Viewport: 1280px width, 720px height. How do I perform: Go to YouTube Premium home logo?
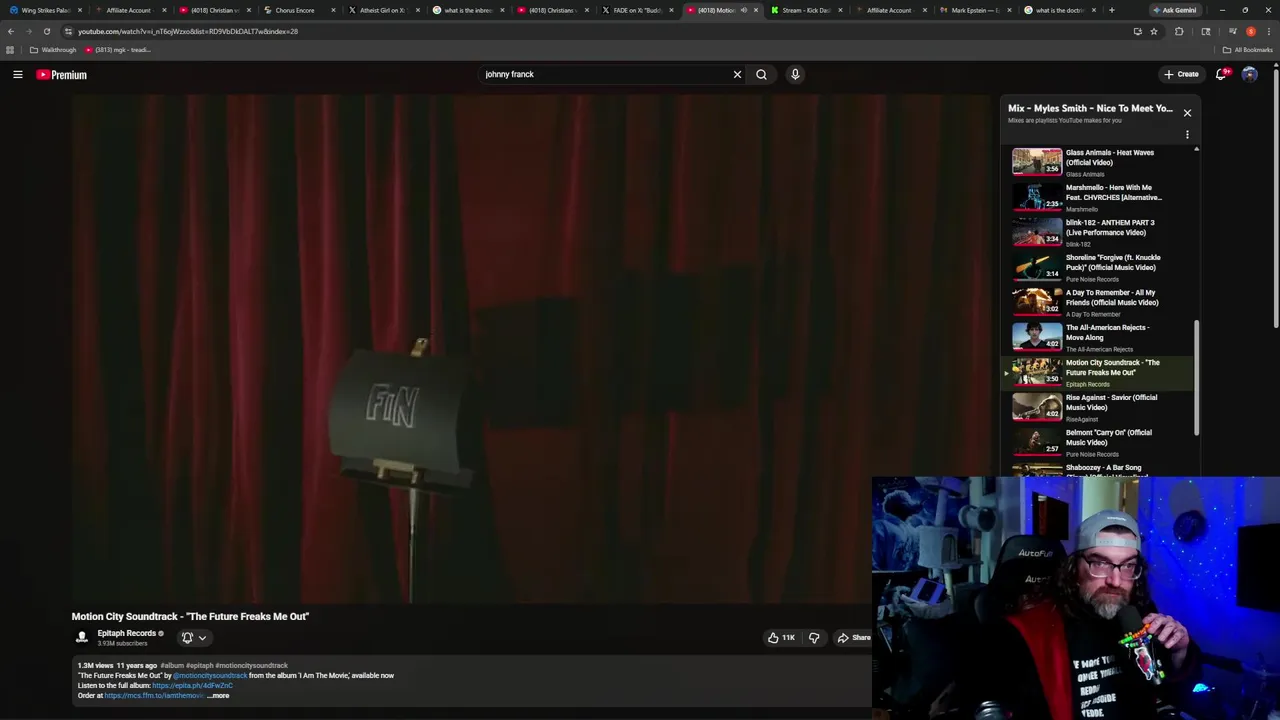point(62,74)
